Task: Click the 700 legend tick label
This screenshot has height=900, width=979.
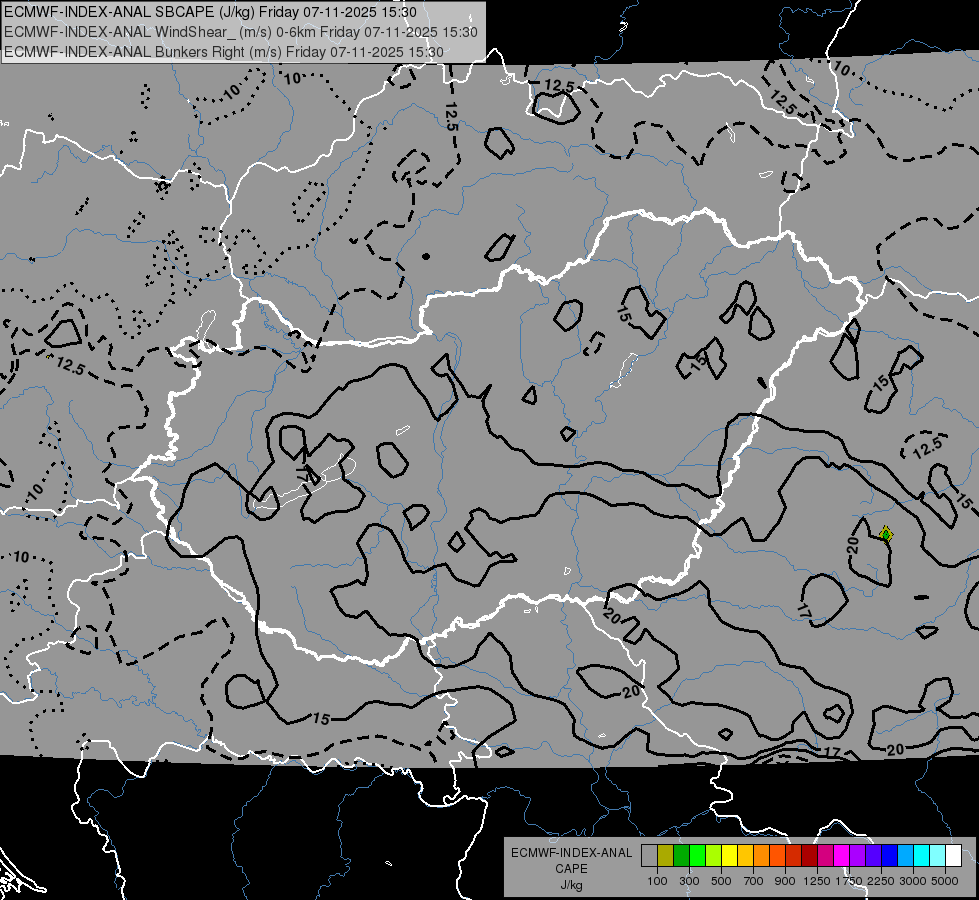Action: click(754, 881)
